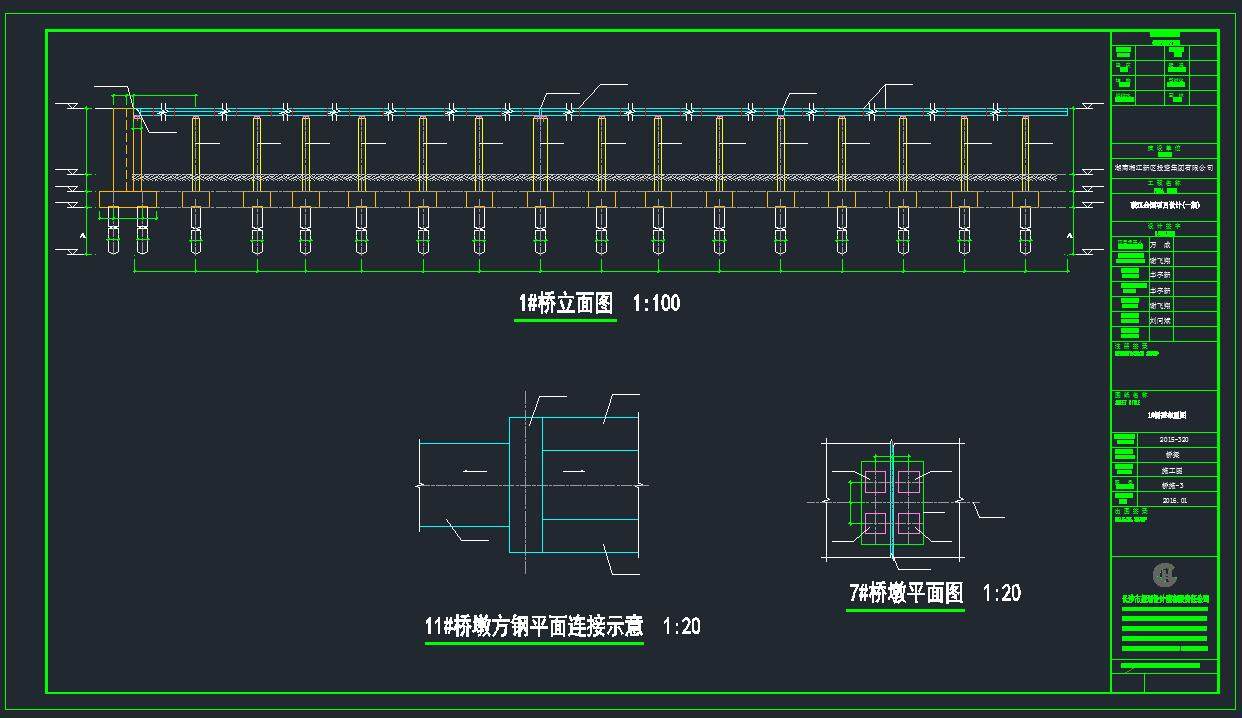Click the 1#桥立面图 drawing title

click(x=565, y=303)
